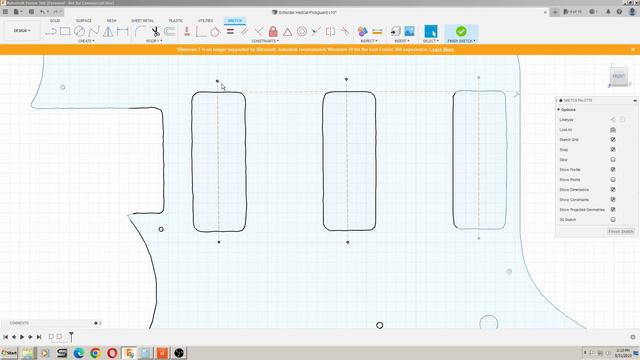Apply the Tangent constraint
The image size is (640, 360).
[x=215, y=31]
